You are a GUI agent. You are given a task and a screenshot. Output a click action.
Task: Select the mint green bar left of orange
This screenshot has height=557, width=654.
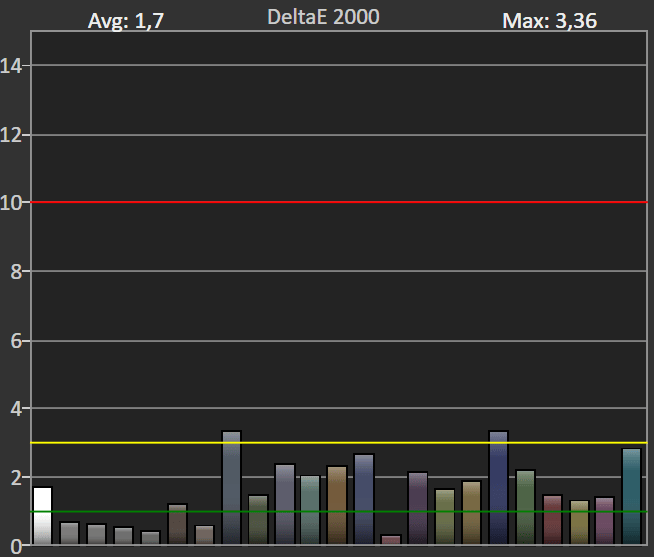(x=310, y=510)
